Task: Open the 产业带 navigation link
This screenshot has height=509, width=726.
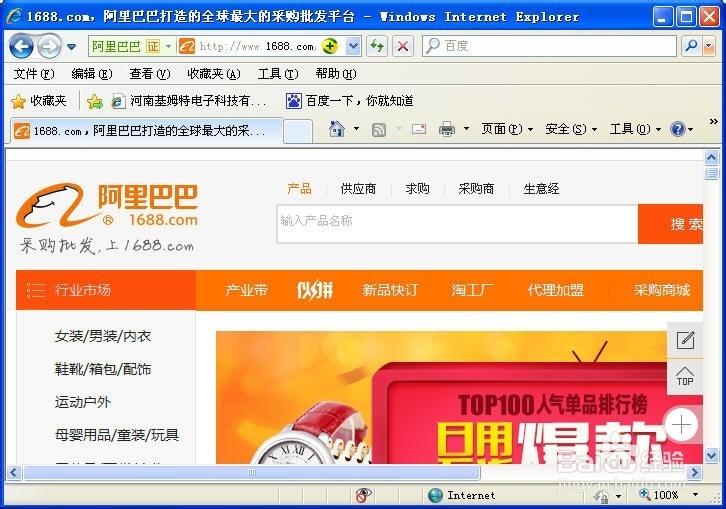Action: pyautogui.click(x=246, y=290)
